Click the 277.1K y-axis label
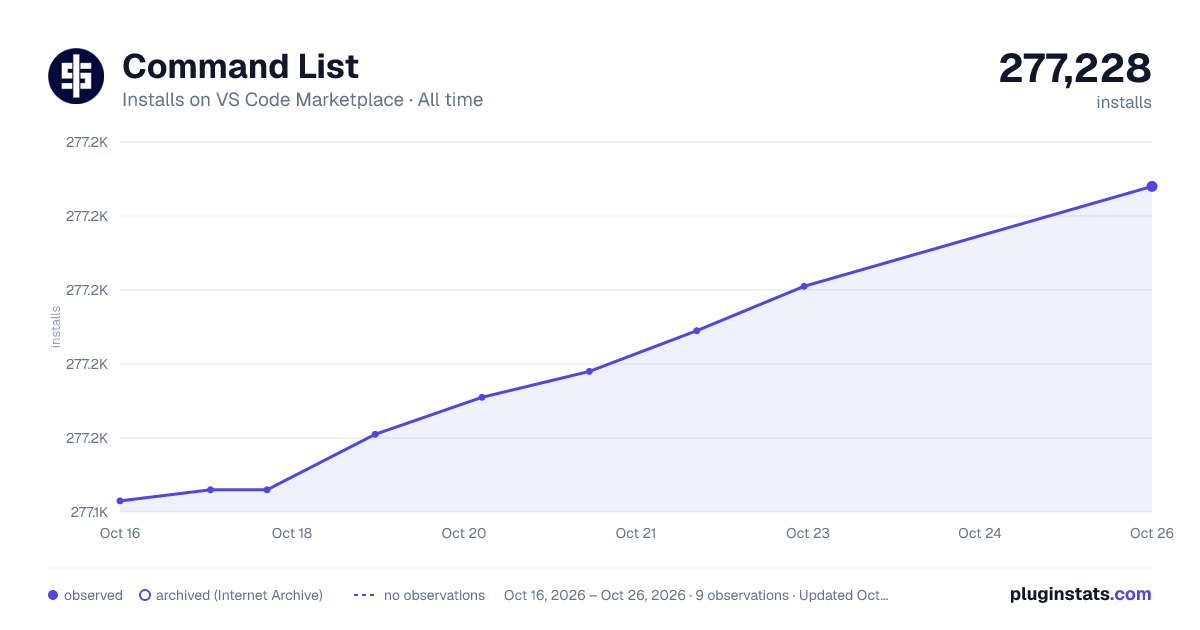Viewport: 1200px width, 630px height. click(89, 512)
